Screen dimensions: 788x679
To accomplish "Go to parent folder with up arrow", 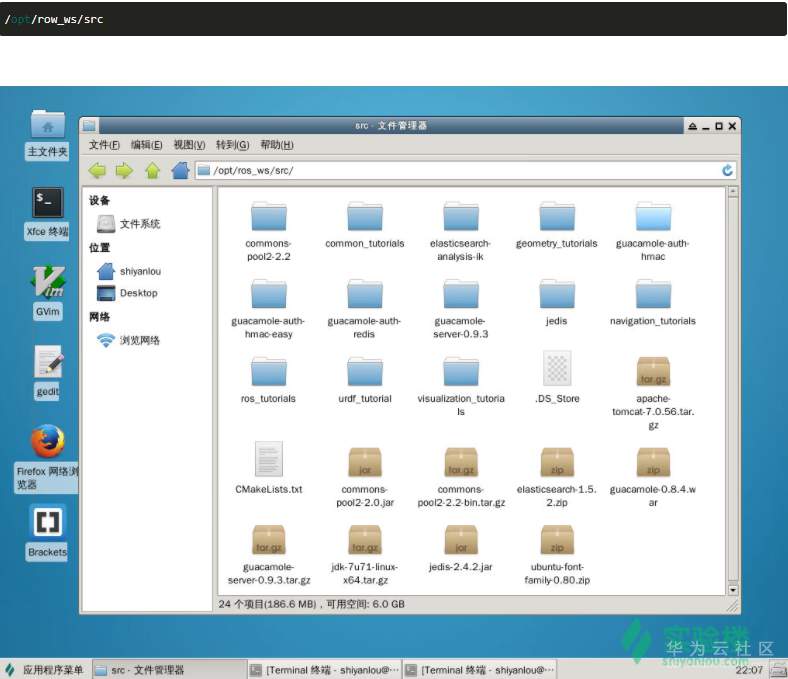I will pos(152,171).
